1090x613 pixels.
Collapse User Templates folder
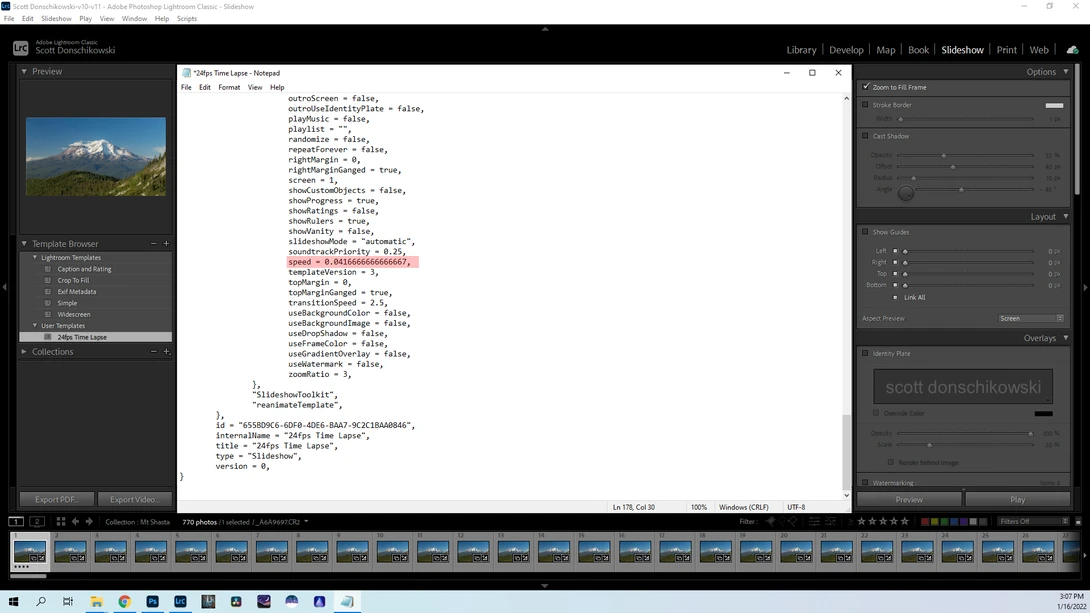point(35,325)
